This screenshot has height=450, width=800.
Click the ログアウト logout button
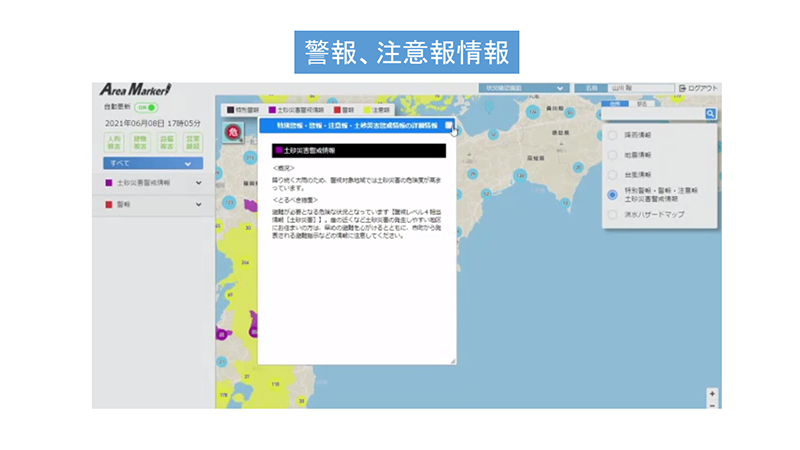(698, 88)
